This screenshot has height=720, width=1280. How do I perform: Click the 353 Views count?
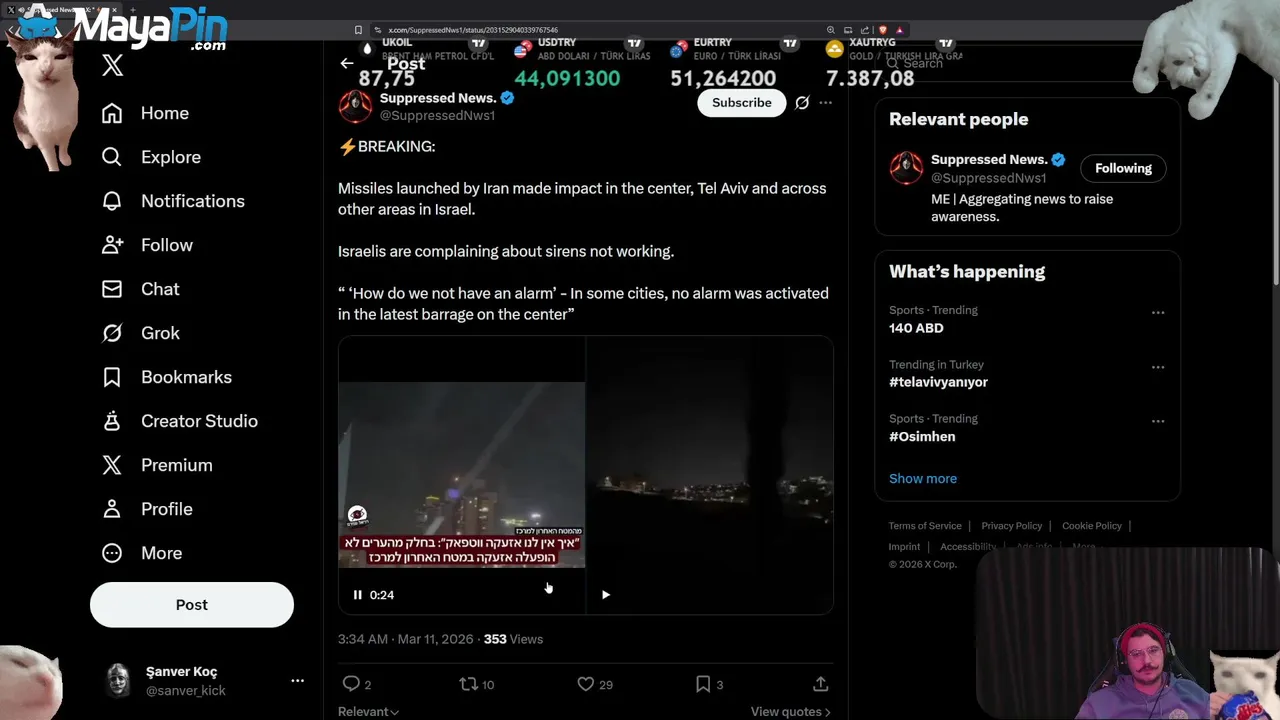click(x=513, y=639)
